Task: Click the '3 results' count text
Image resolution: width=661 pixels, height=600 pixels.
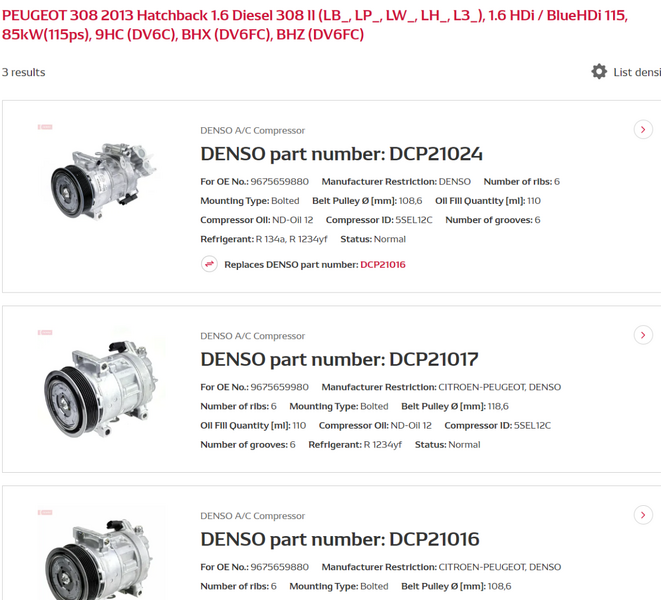Action: 24,72
